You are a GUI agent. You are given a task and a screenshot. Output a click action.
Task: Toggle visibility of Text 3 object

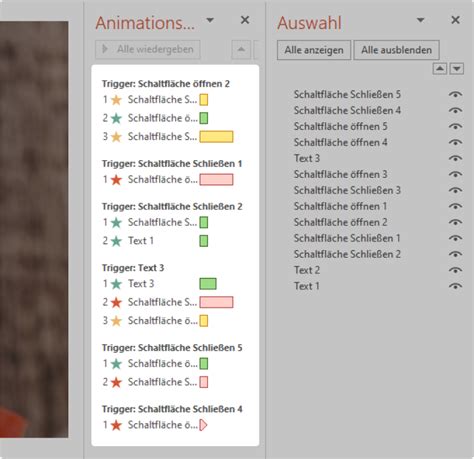455,158
